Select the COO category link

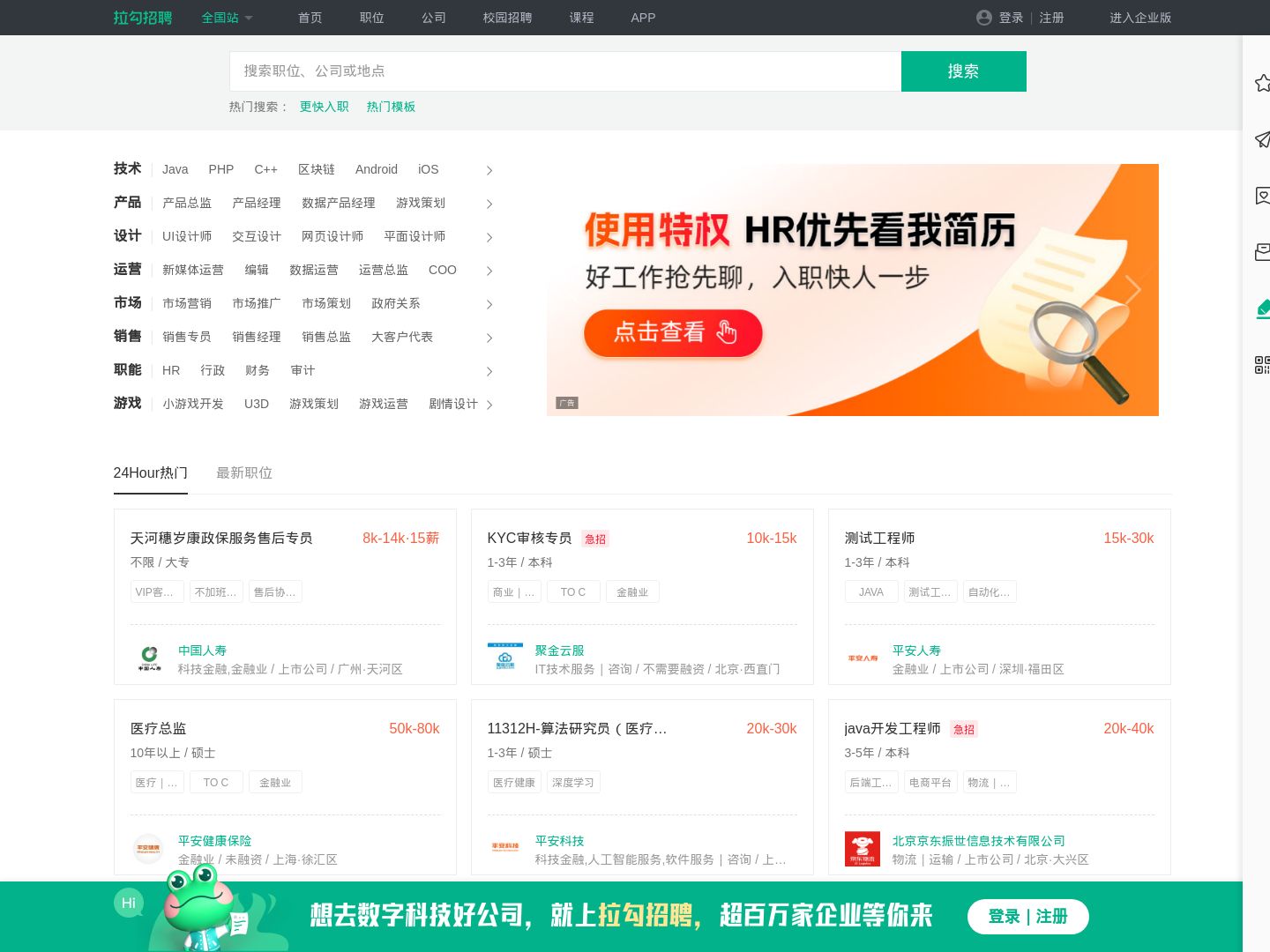443,270
